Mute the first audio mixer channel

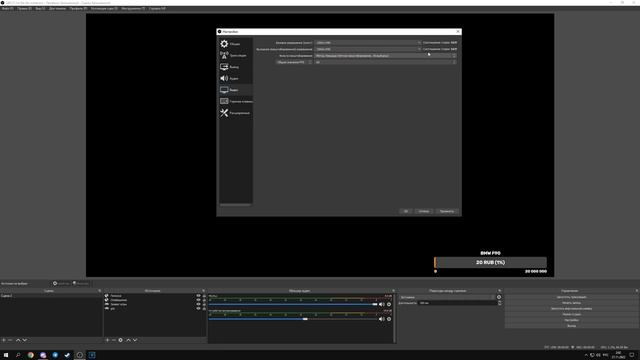click(x=382, y=304)
